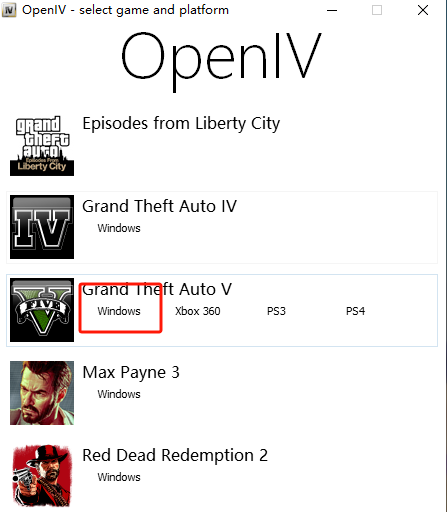Image resolution: width=447 pixels, height=512 pixels.
Task: Click the Max Payne 3 title text
Action: tap(131, 372)
